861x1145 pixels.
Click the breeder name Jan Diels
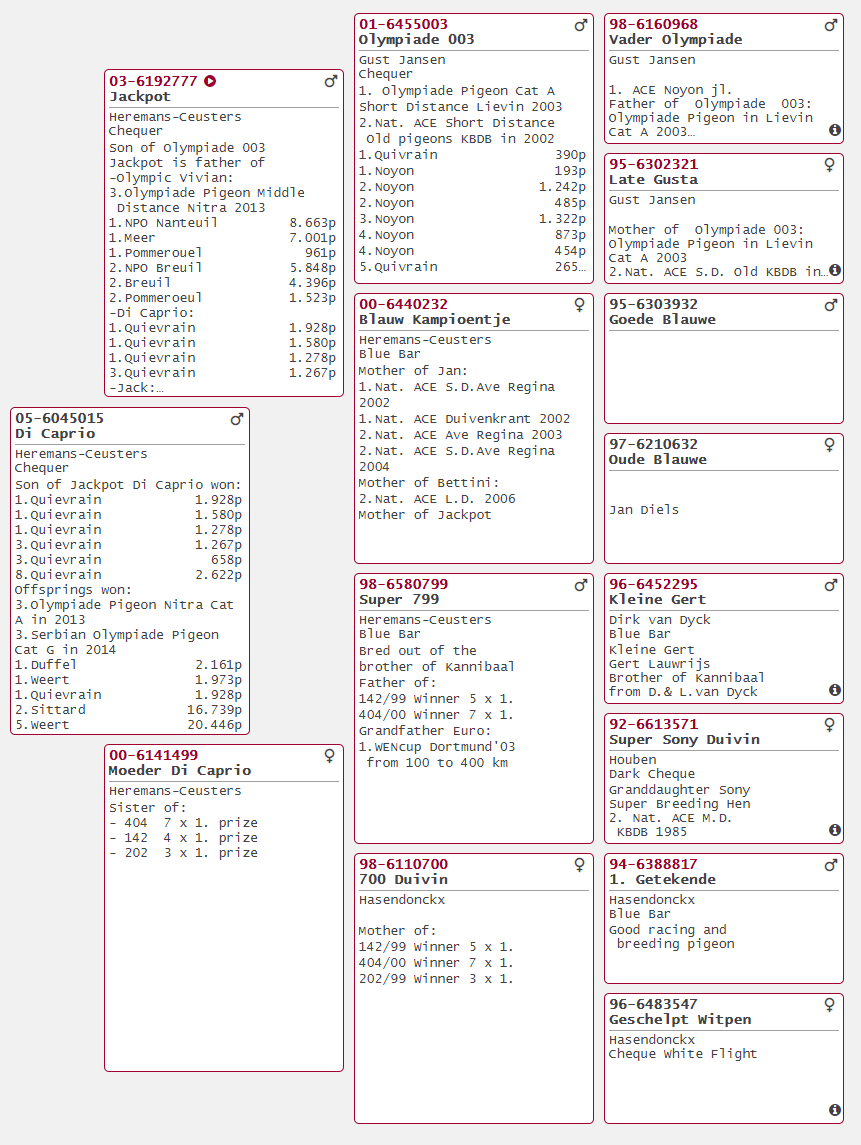point(644,510)
